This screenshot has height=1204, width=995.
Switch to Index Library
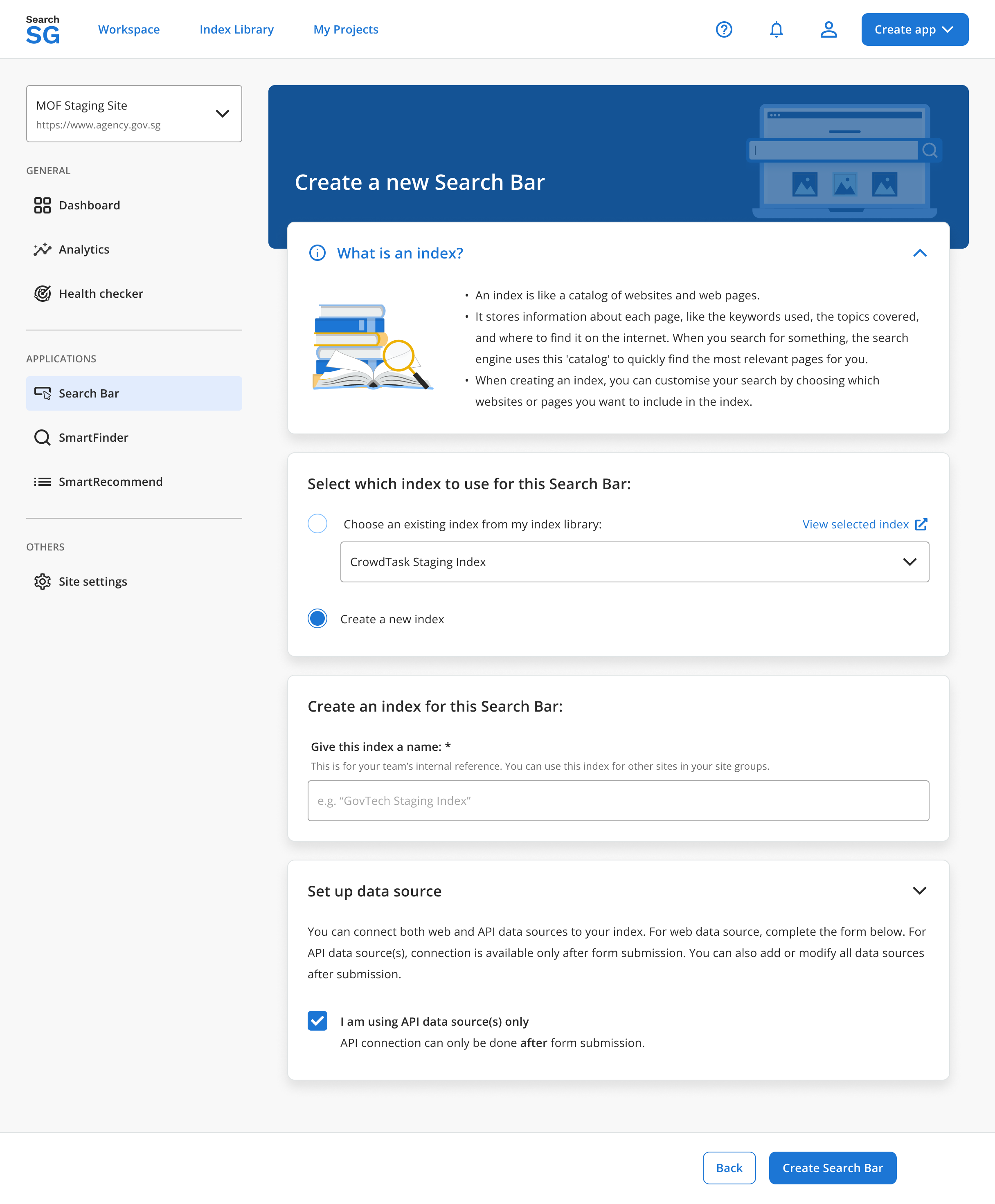pos(236,29)
